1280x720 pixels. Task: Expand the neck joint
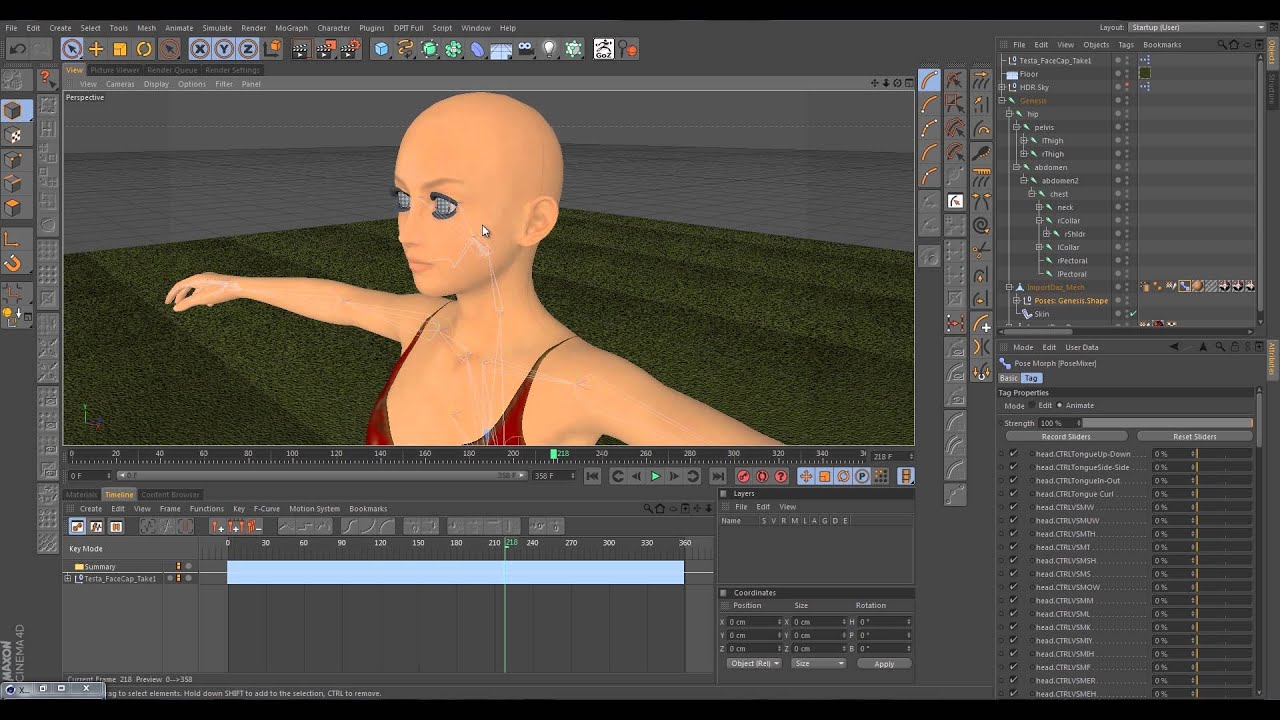(1040, 207)
